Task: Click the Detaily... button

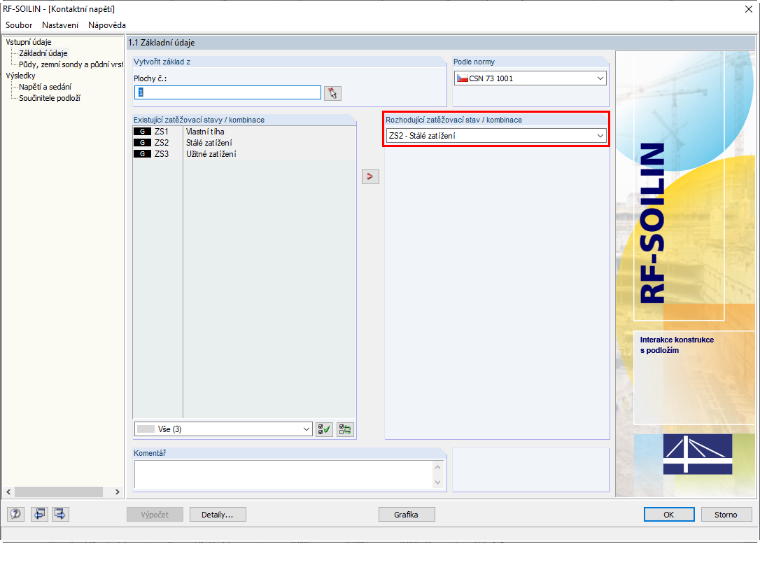Action: [217, 515]
